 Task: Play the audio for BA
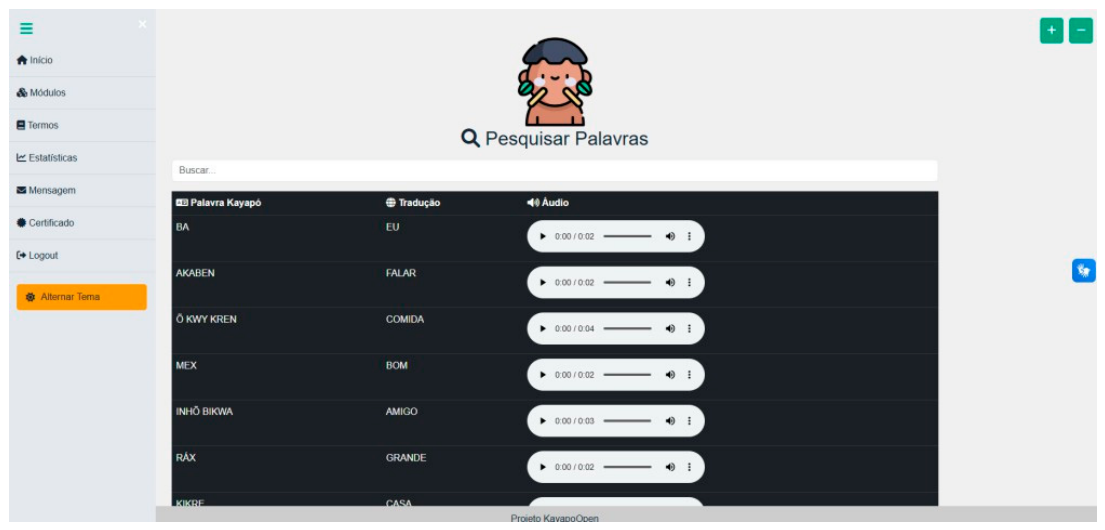point(543,237)
